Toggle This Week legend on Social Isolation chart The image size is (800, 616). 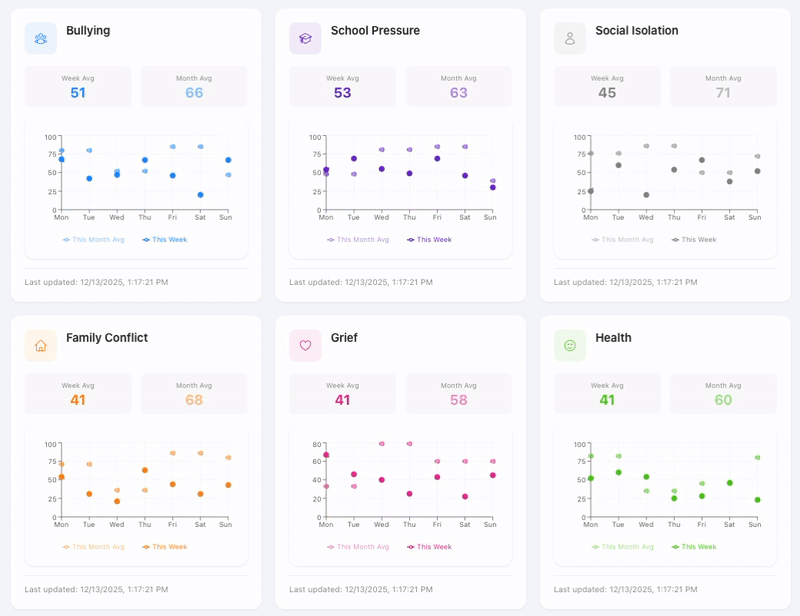point(695,239)
